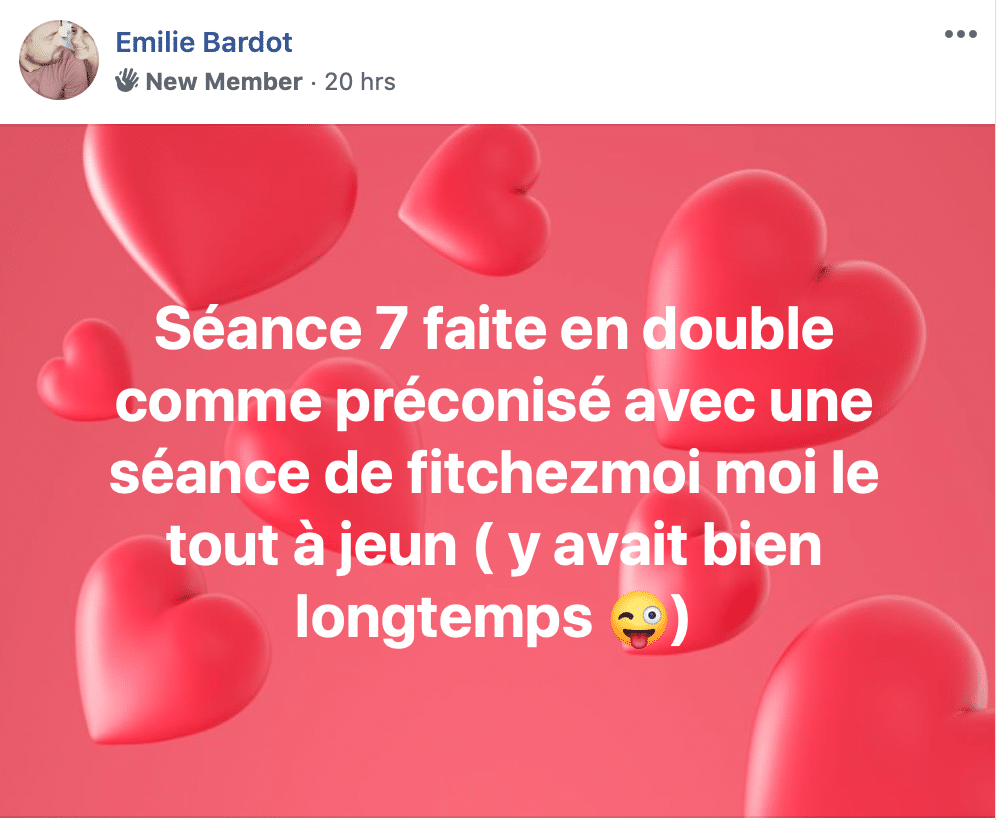The height and width of the screenshot is (820, 996).
Task: Click the word 'préconisé' in the post
Action: (x=473, y=403)
